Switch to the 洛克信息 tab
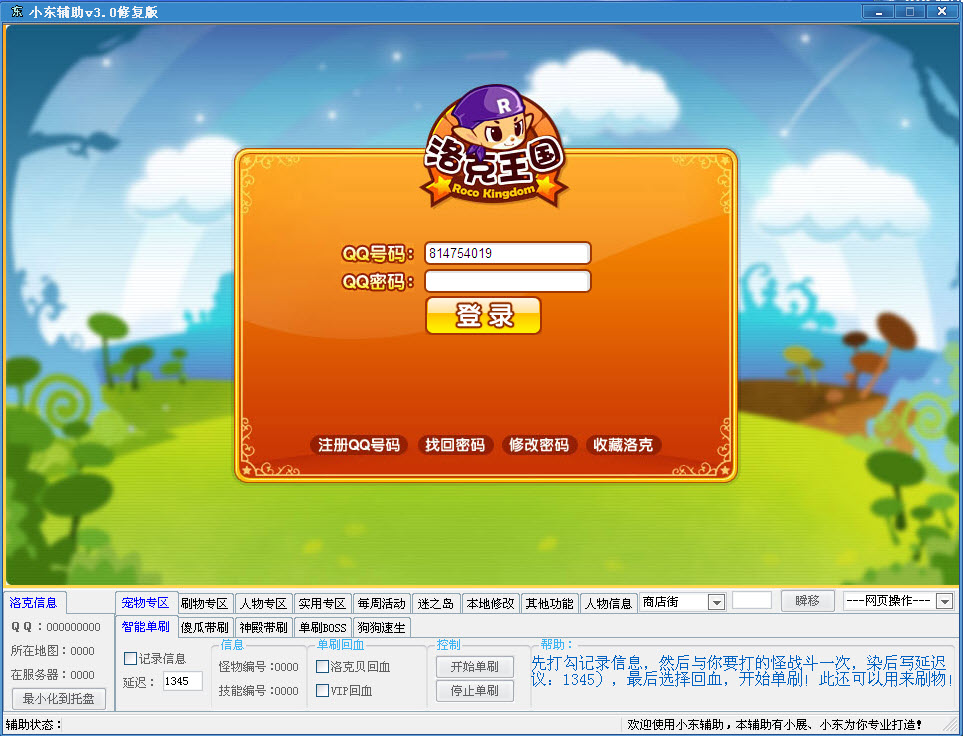Image resolution: width=963 pixels, height=736 pixels. click(34, 603)
